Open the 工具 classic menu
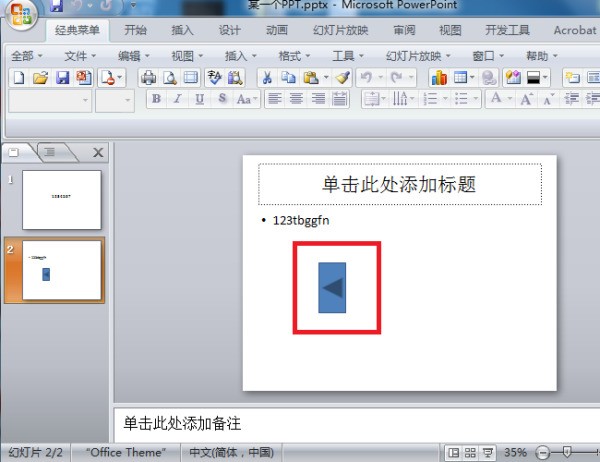Viewport: 600px width, 462px height. (347, 56)
